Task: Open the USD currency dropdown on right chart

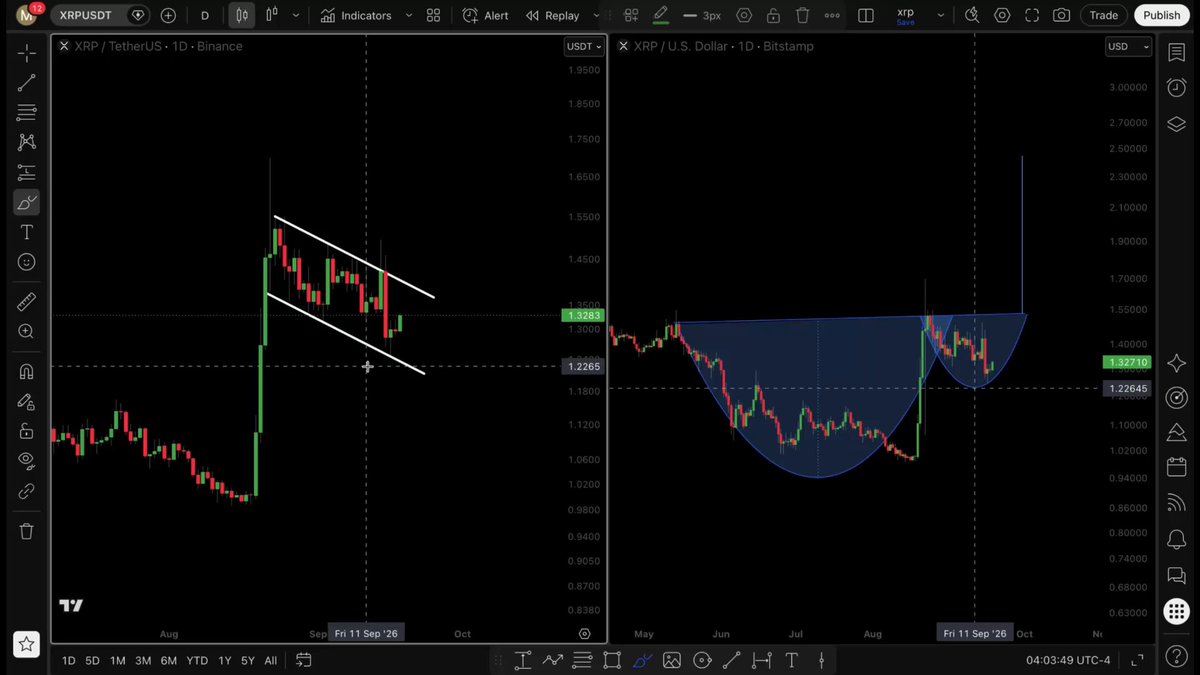Action: point(1128,46)
